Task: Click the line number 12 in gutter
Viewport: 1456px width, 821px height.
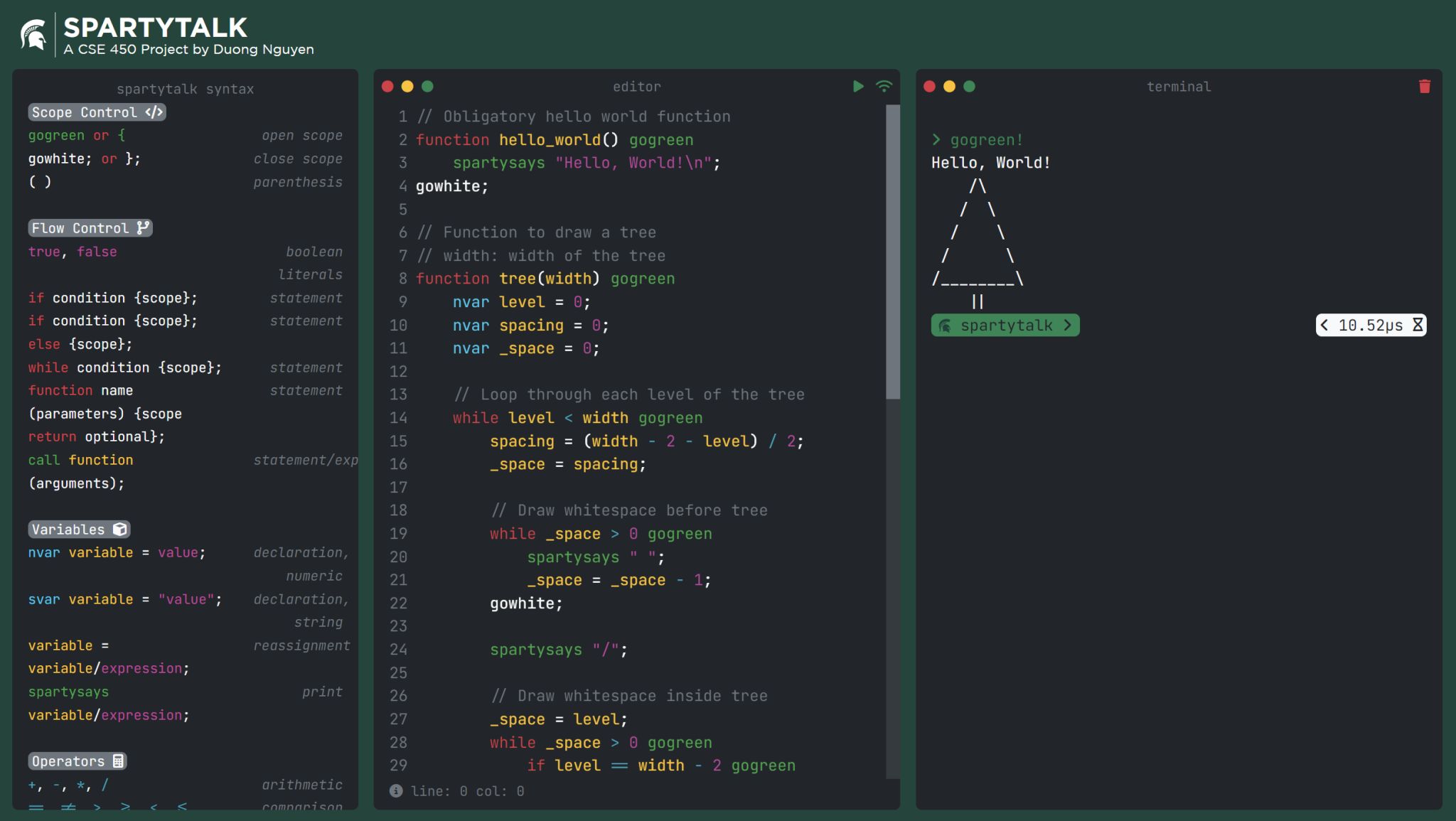Action: click(x=398, y=372)
